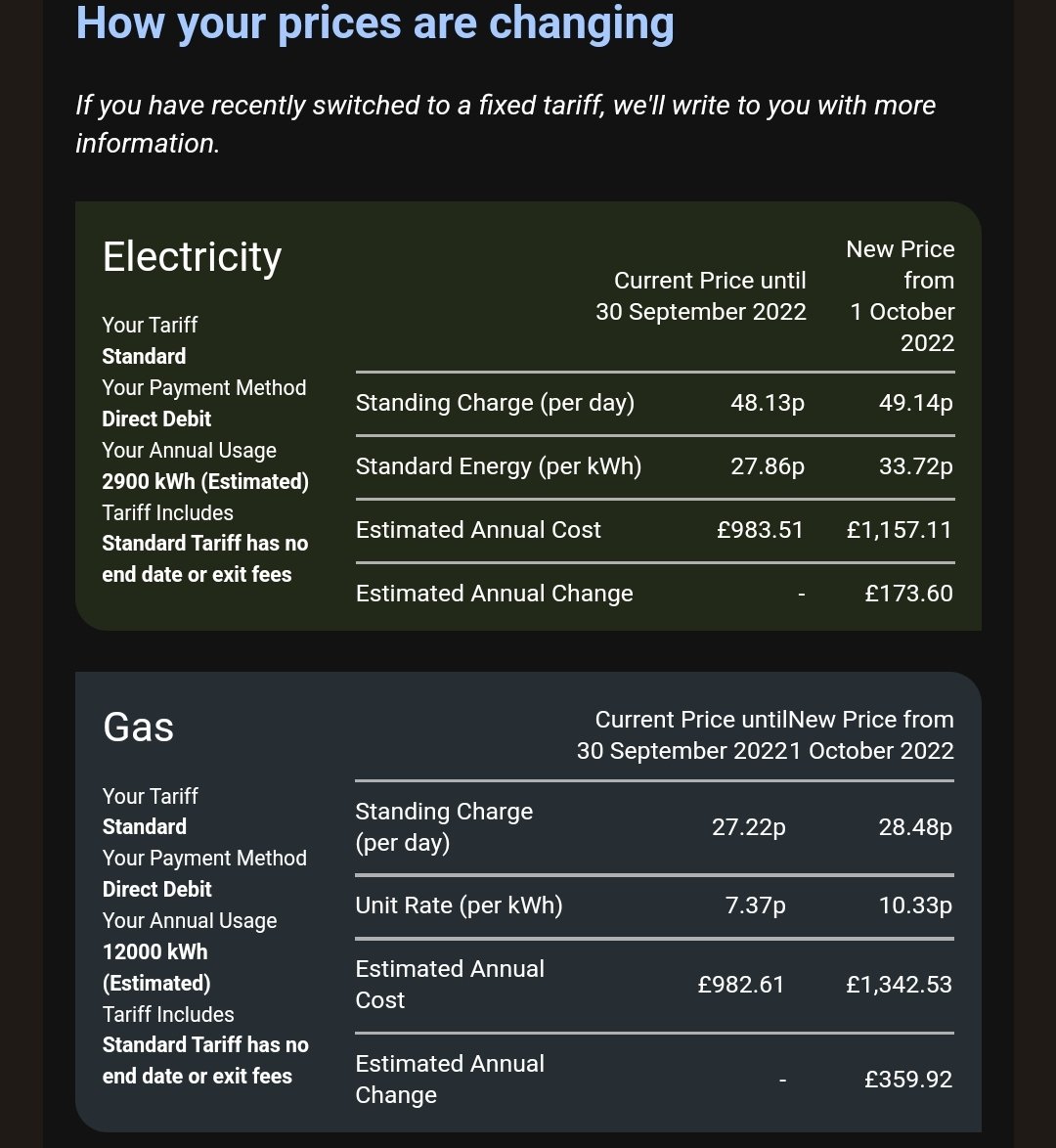Select the gas current unit rate 7.37p
The width and height of the screenshot is (1056, 1148).
(756, 905)
